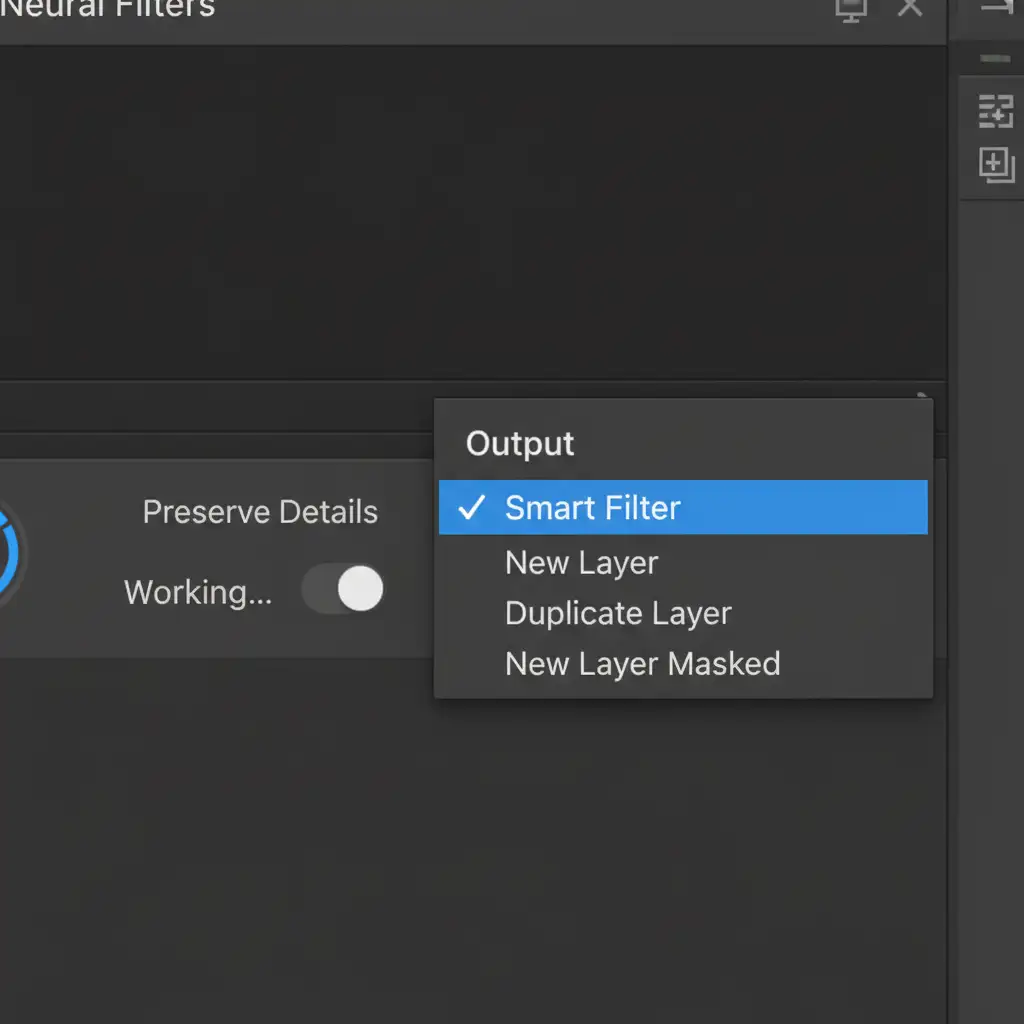Screen dimensions: 1024x1024
Task: Click the stacked squares plus icon in right dock
Action: point(996,165)
